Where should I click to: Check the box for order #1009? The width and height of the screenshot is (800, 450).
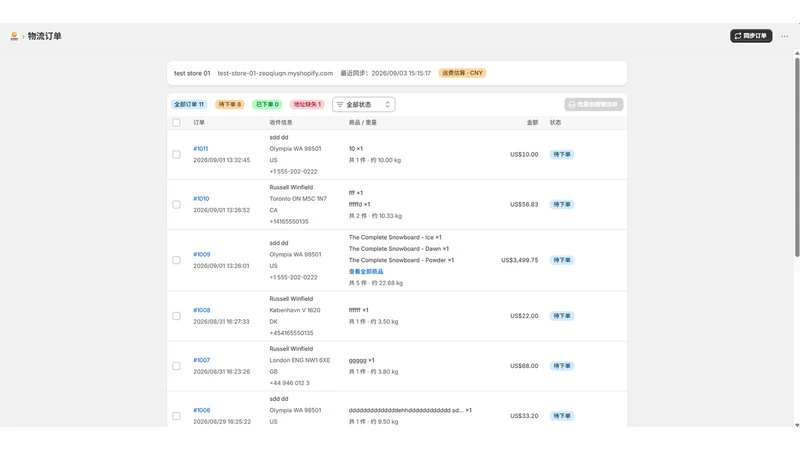[177, 260]
